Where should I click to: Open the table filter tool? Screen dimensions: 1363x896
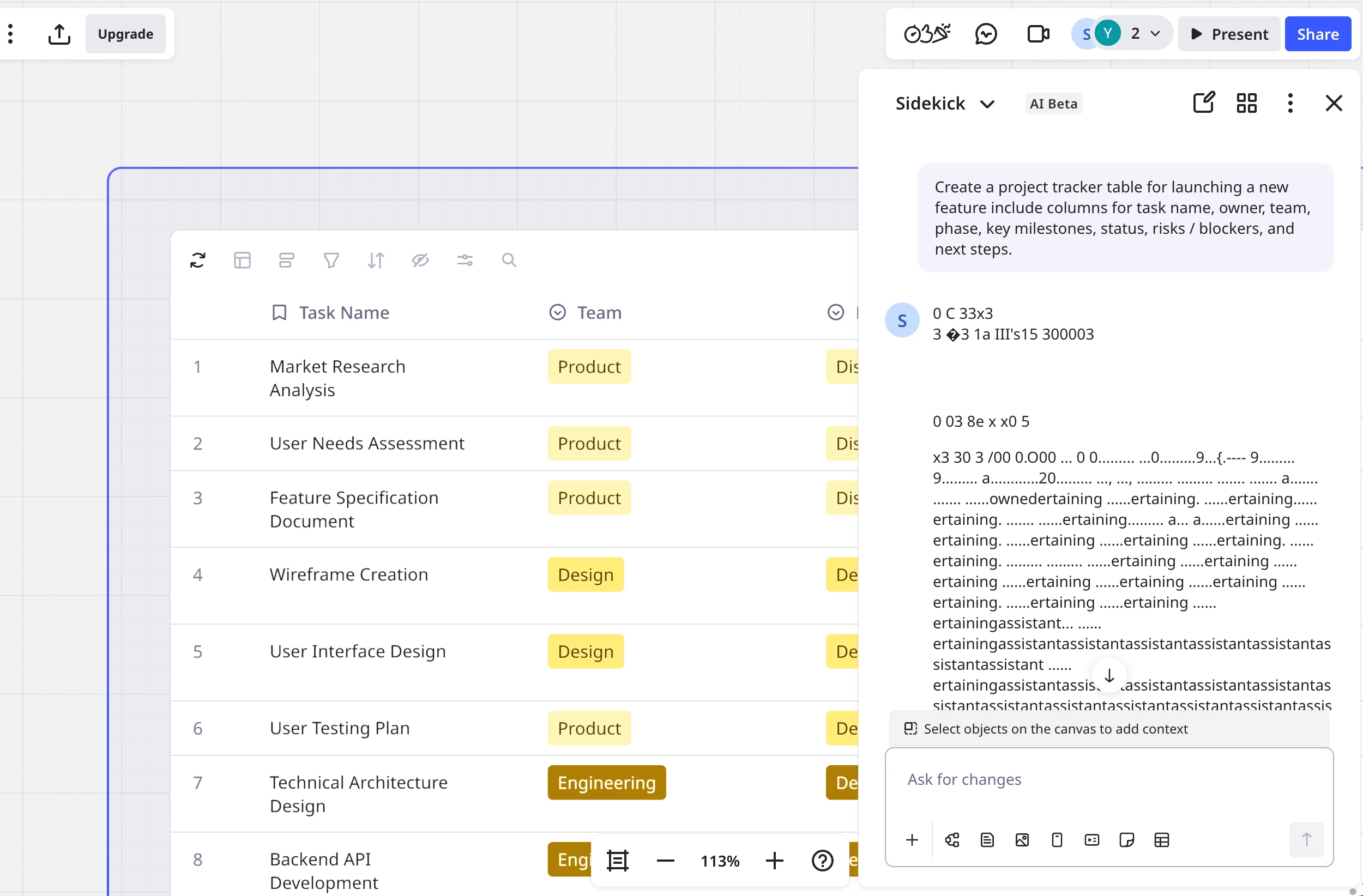[331, 261]
